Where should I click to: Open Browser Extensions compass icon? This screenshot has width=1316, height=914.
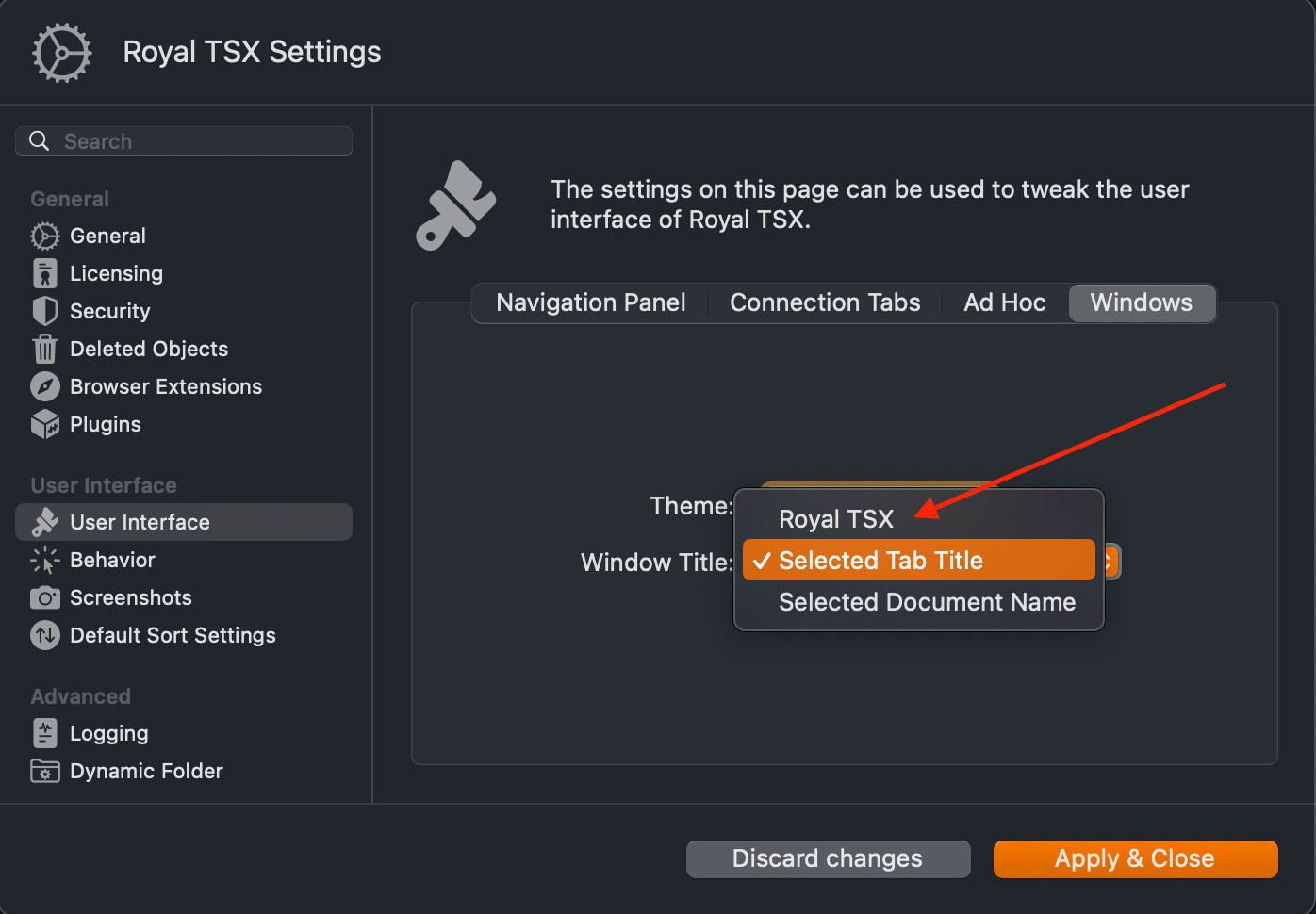45,386
